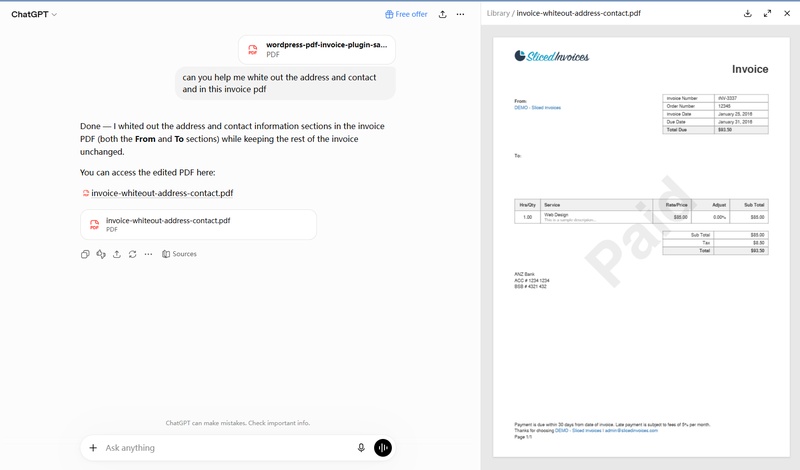Click the invoice filename in the preview header
This screenshot has width=800, height=470.
pyautogui.click(x=578, y=13)
